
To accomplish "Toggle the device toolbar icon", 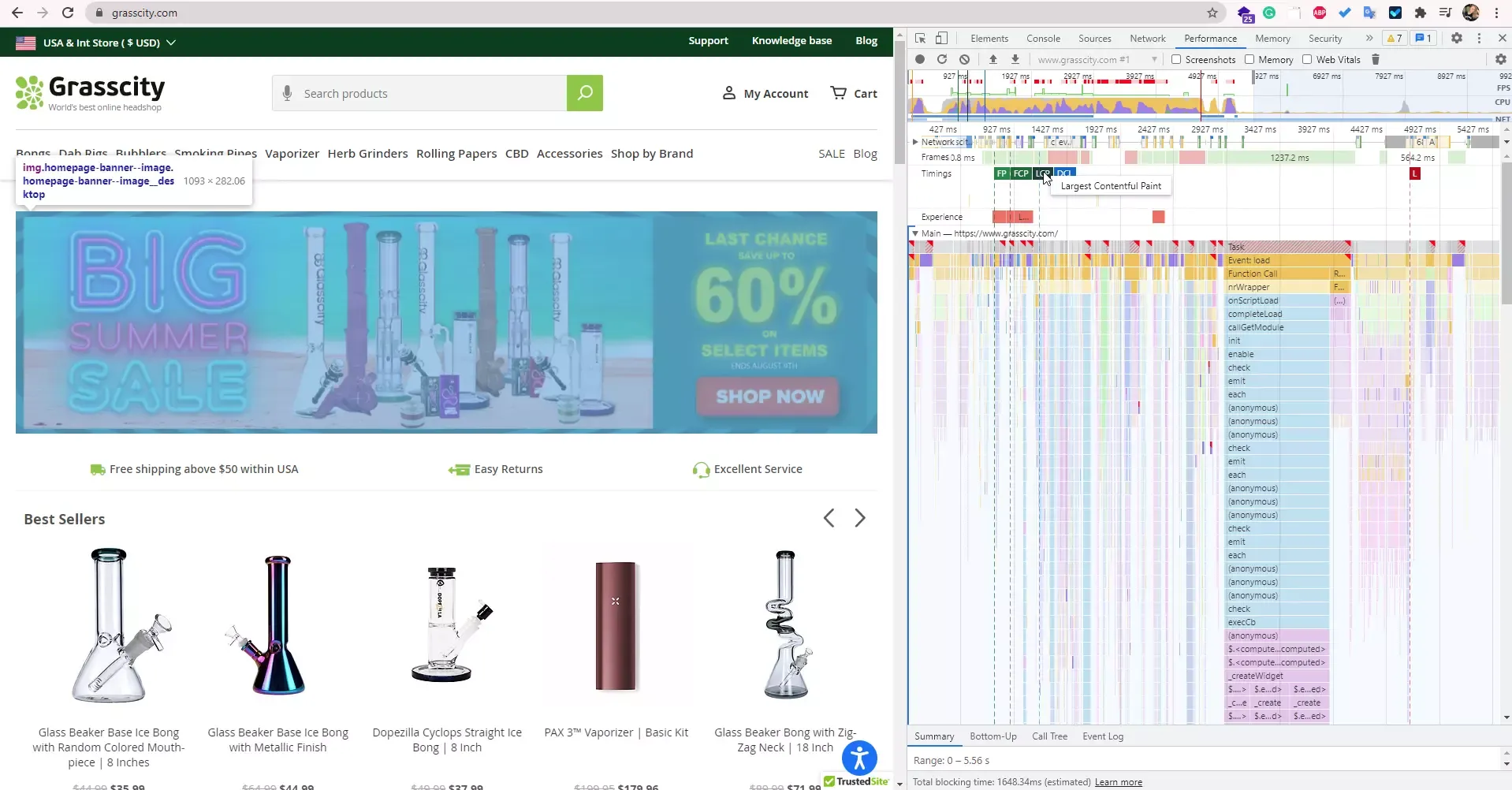I will pos(941,38).
